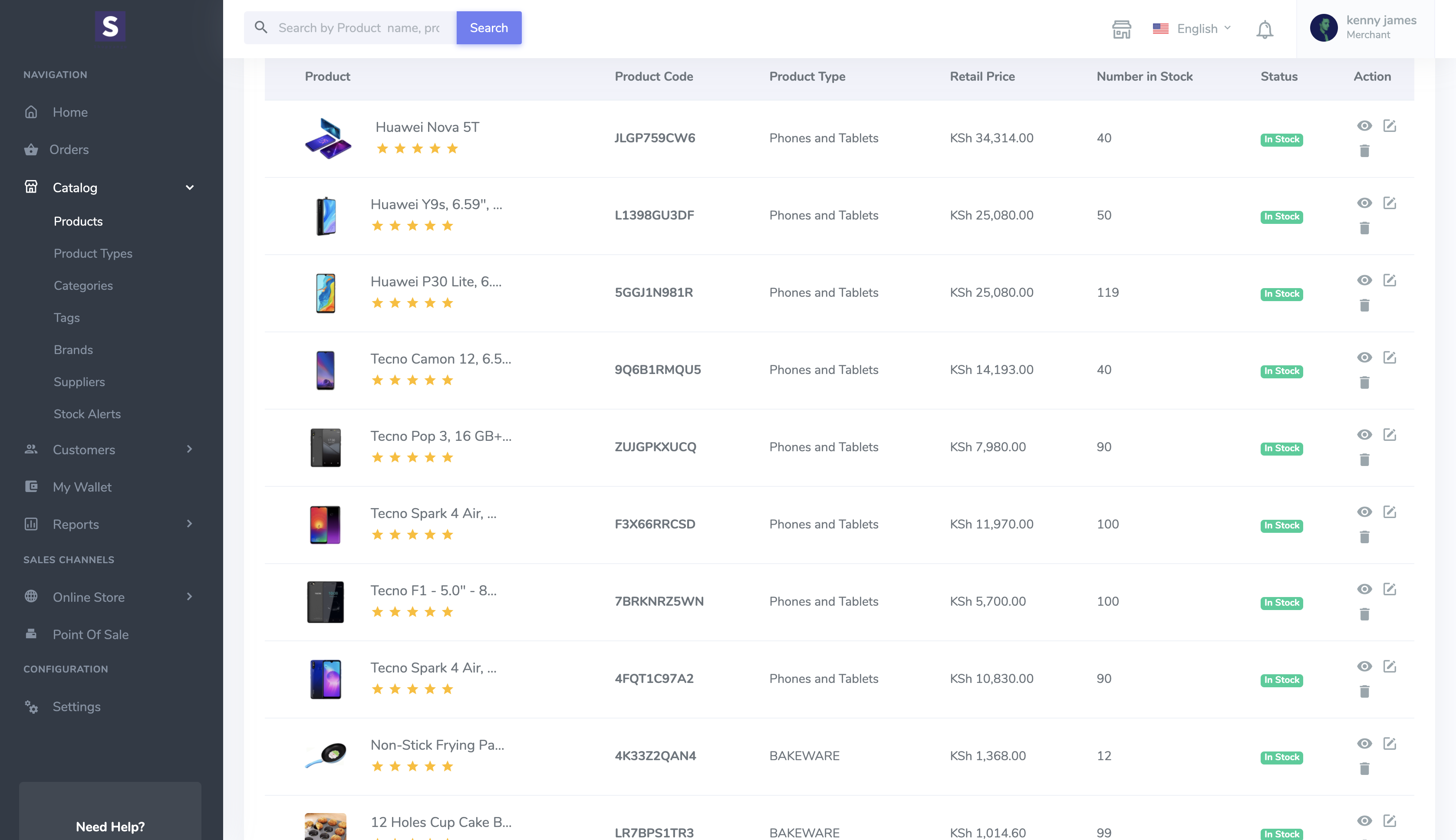Screen dimensions: 1456x840
Task: Edit the Huawei Y9s product
Action: pos(1390,203)
